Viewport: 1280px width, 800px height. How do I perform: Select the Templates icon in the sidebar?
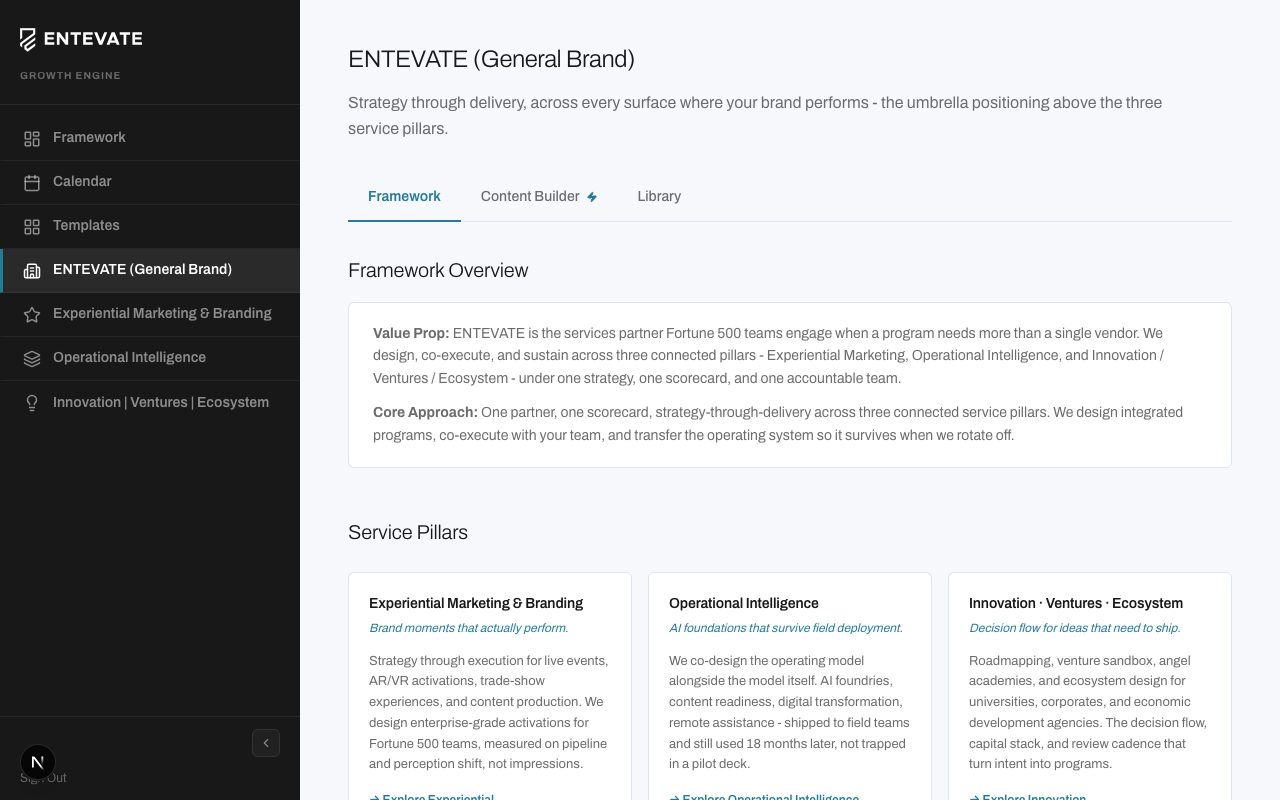(x=32, y=226)
